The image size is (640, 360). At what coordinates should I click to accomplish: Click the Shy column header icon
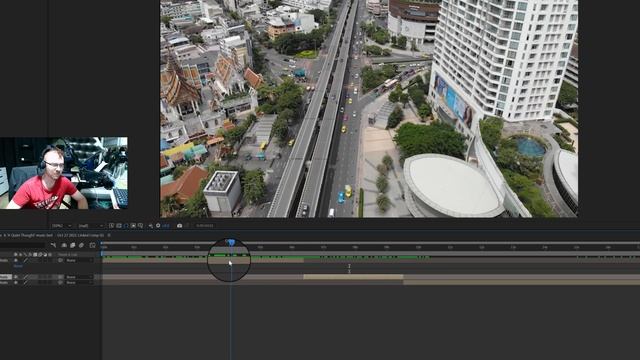[16, 255]
